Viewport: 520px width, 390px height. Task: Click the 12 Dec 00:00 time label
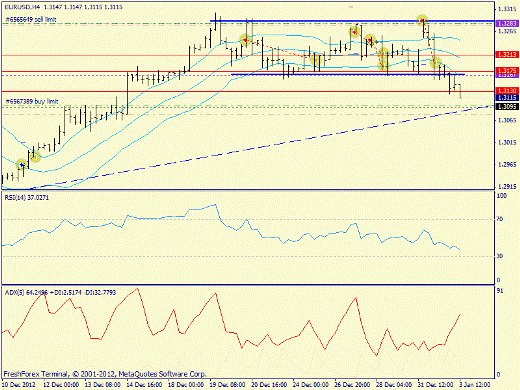(61, 384)
